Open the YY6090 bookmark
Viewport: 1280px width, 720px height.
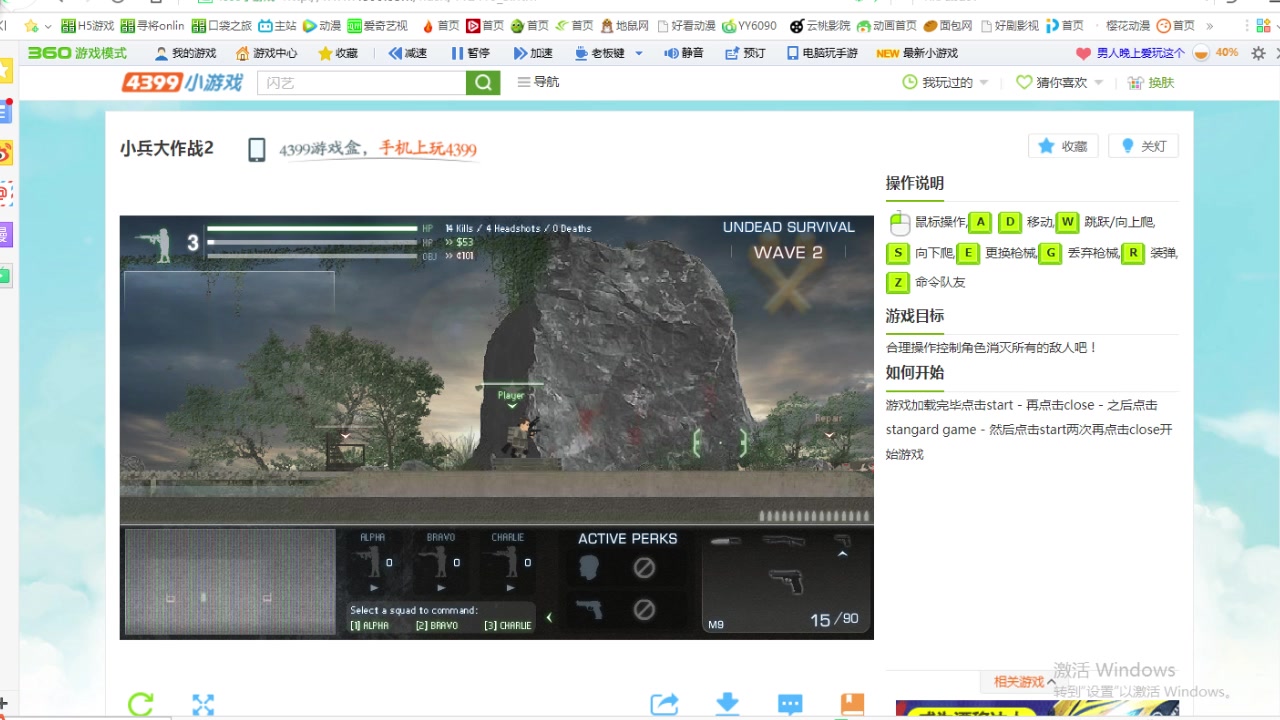(x=749, y=25)
